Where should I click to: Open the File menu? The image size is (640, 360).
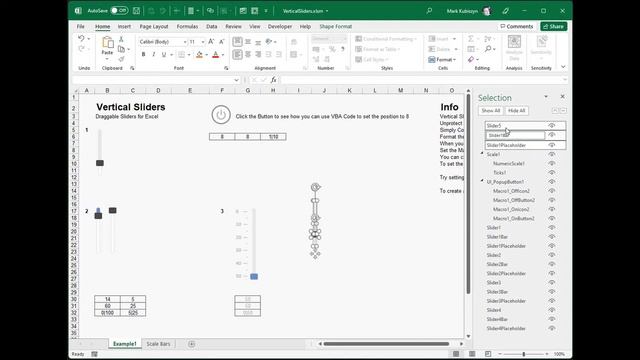tap(81, 27)
